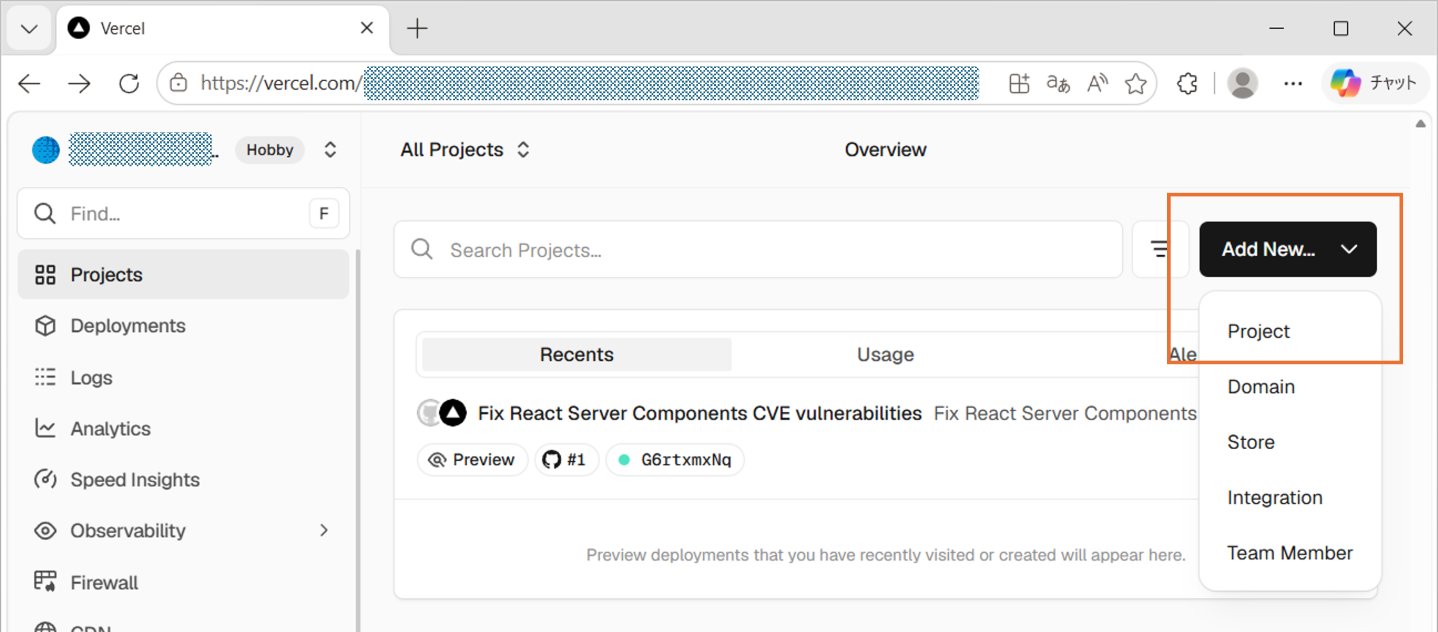The image size is (1438, 632).
Task: Click the translate page icon
Action: pos(1058,84)
